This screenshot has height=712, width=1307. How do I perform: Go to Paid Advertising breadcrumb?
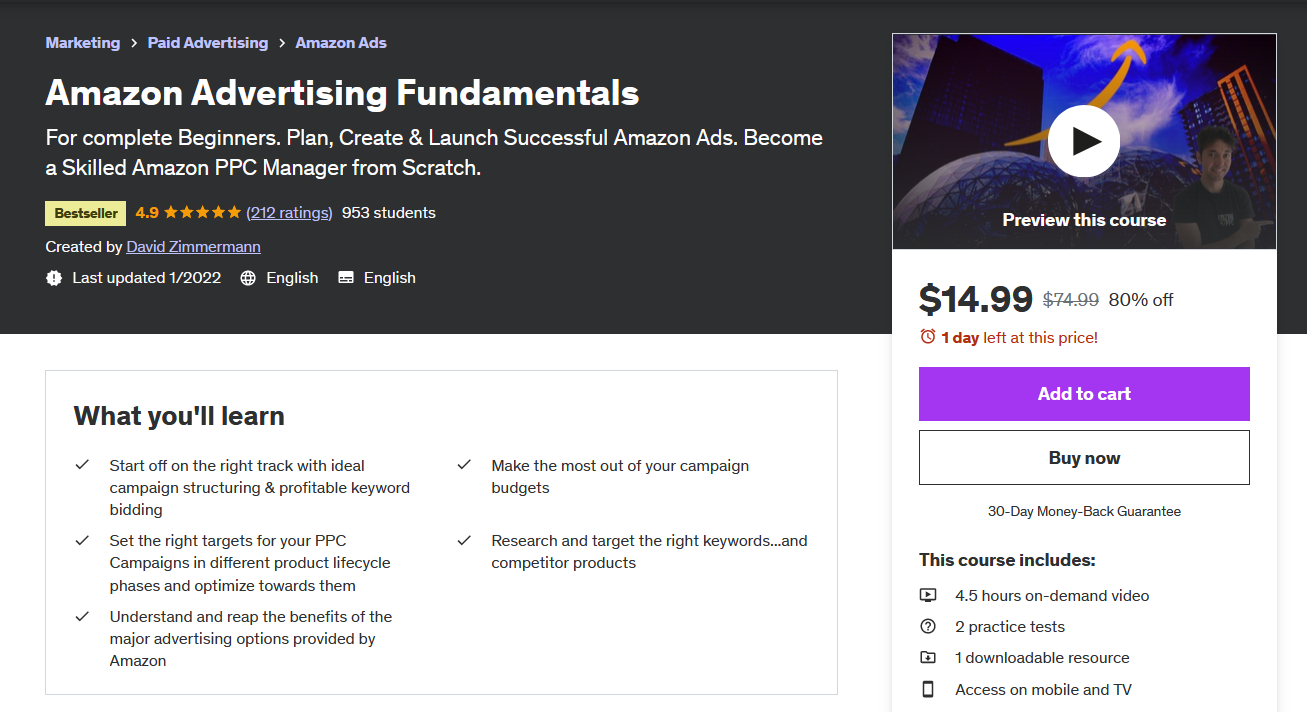pyautogui.click(x=208, y=42)
